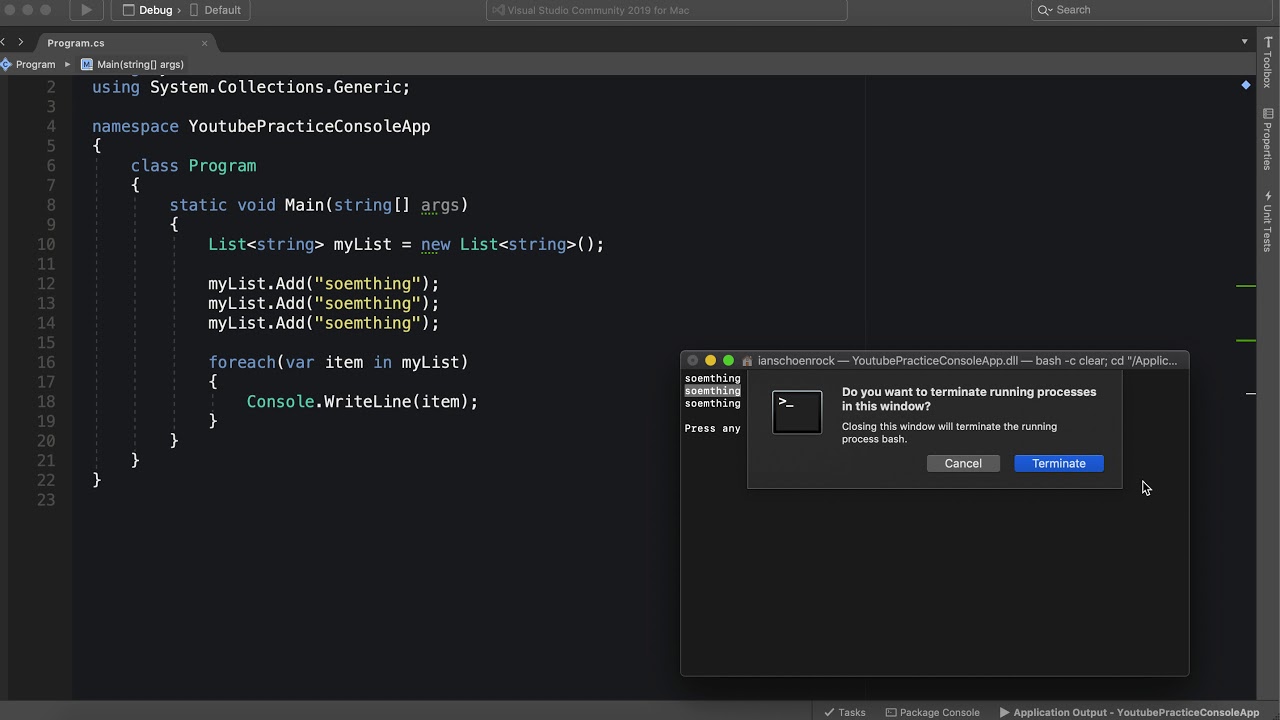
Task: Open the Tasks pad in status bar
Action: 845,712
